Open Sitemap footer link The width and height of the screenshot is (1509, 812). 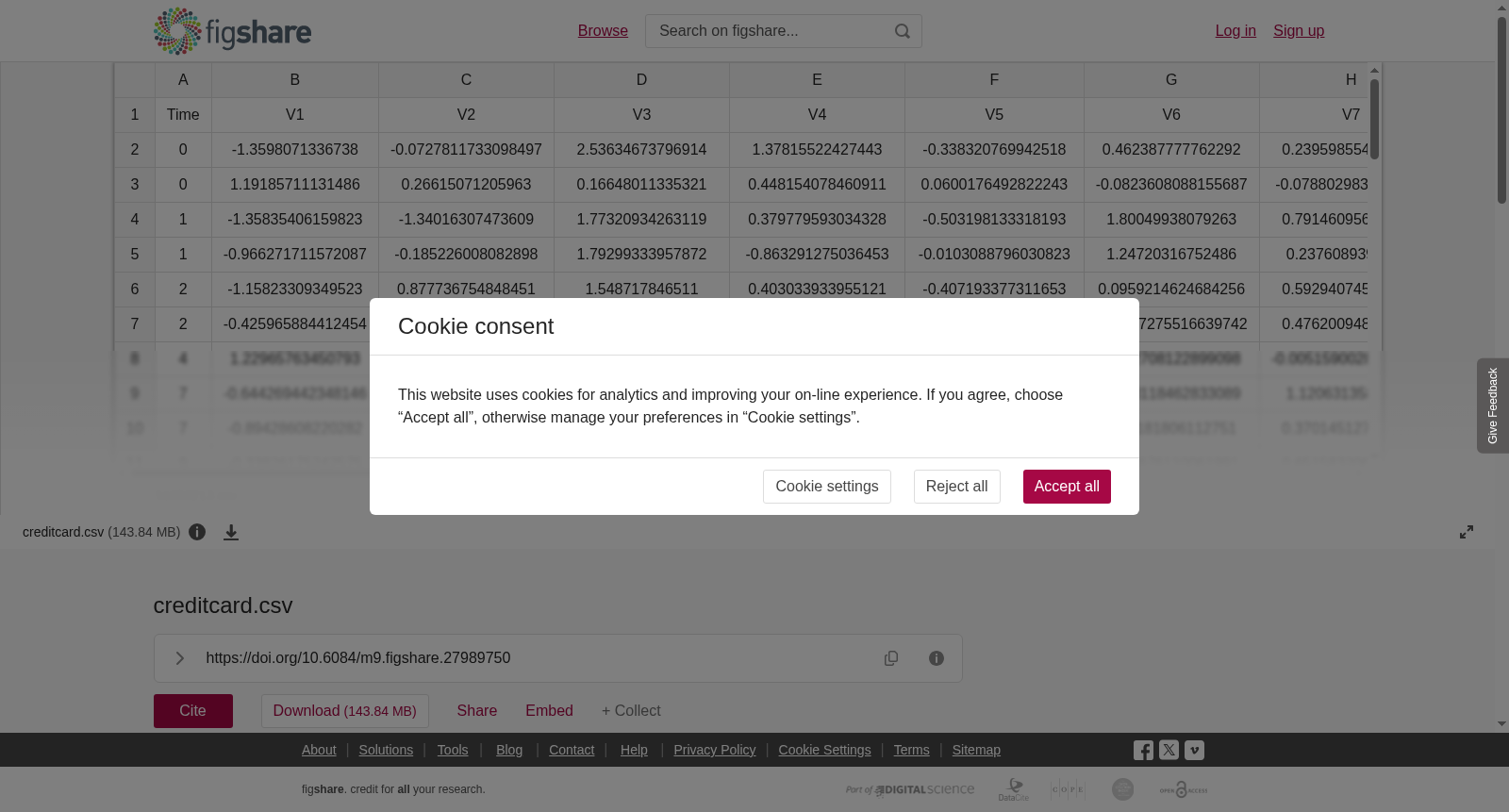pos(976,750)
